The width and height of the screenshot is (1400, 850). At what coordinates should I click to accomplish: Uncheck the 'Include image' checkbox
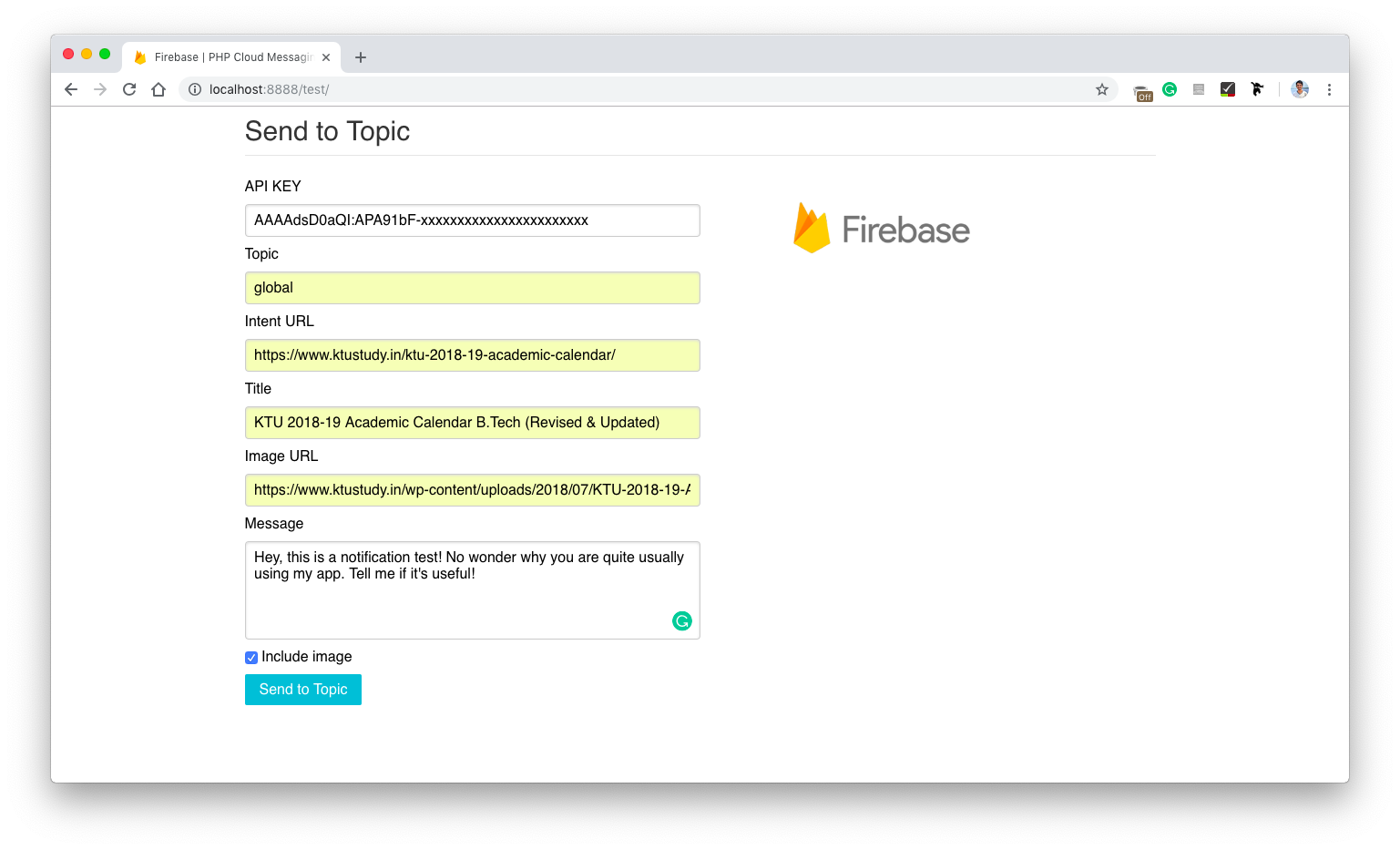250,657
